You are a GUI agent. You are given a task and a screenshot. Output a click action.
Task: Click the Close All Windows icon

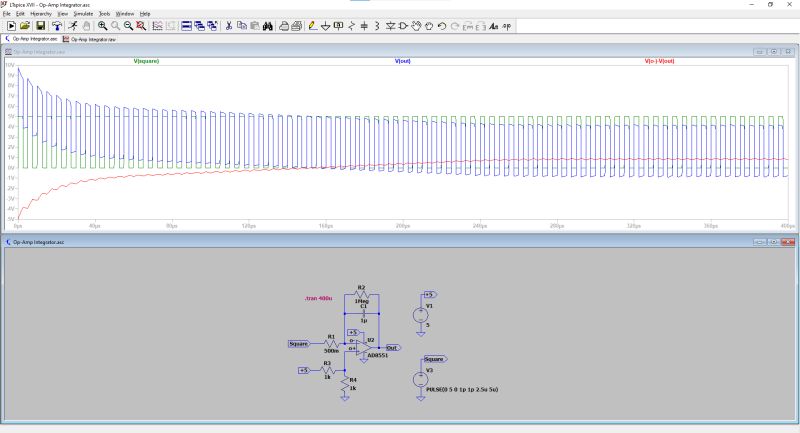point(212,26)
